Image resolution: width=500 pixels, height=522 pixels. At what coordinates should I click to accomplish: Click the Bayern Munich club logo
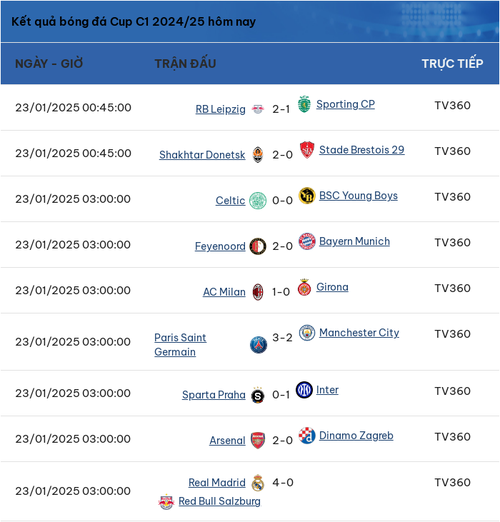coord(307,241)
